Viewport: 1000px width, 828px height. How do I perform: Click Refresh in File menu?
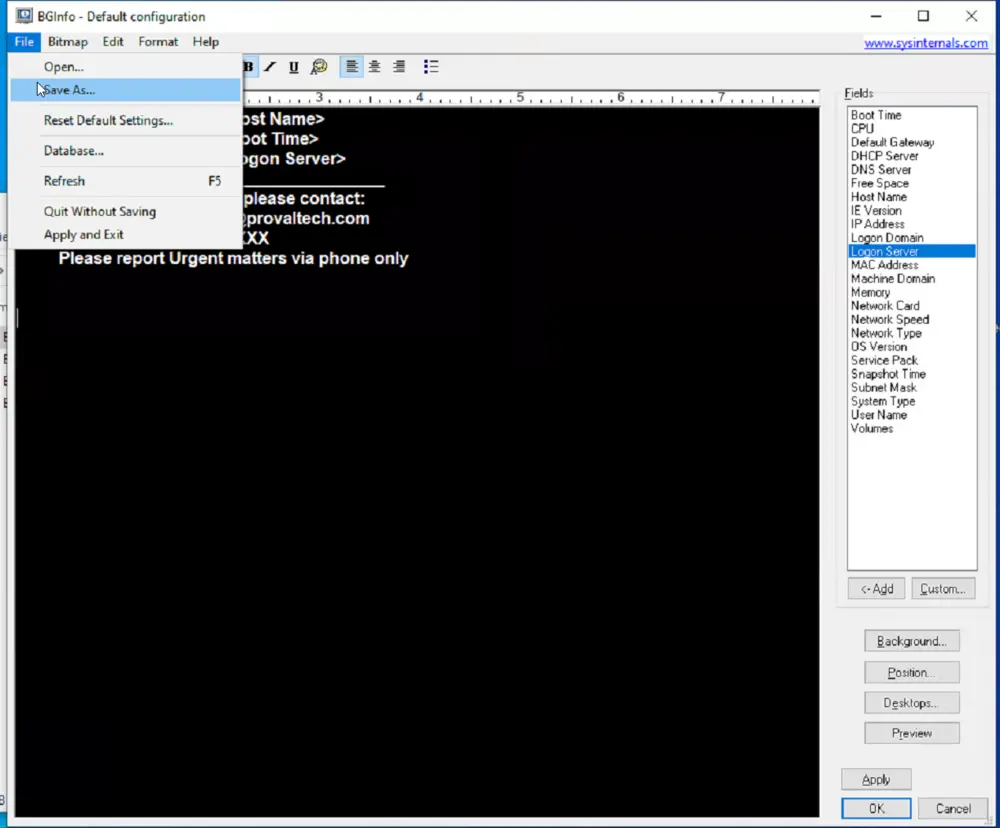pos(126,181)
